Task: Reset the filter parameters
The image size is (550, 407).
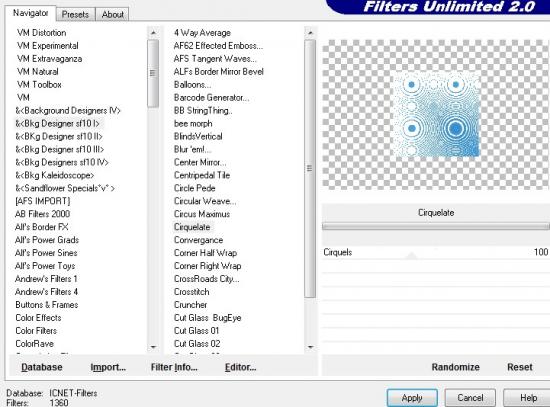Action: tap(520, 367)
